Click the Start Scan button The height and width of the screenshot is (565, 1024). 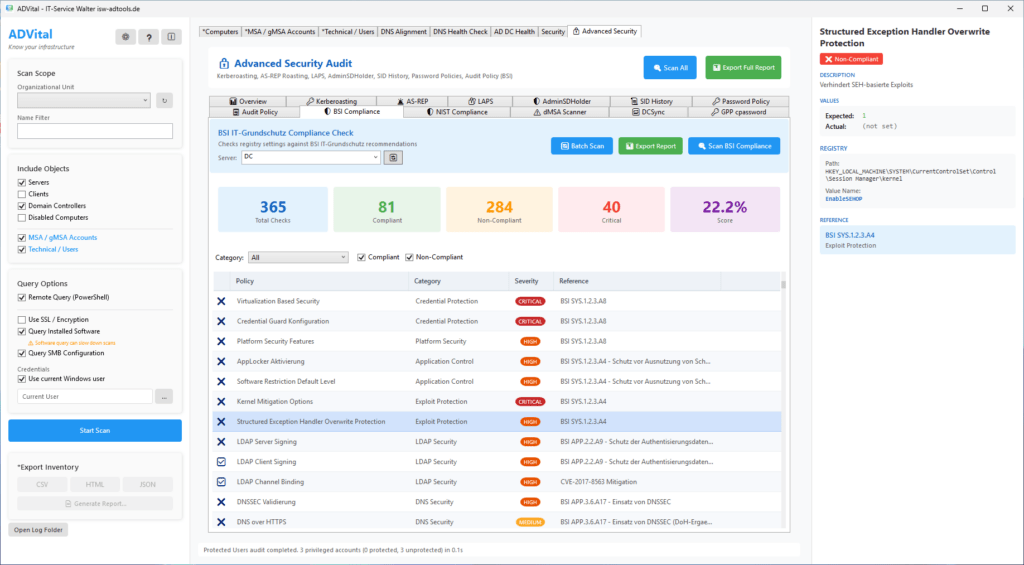pos(95,430)
